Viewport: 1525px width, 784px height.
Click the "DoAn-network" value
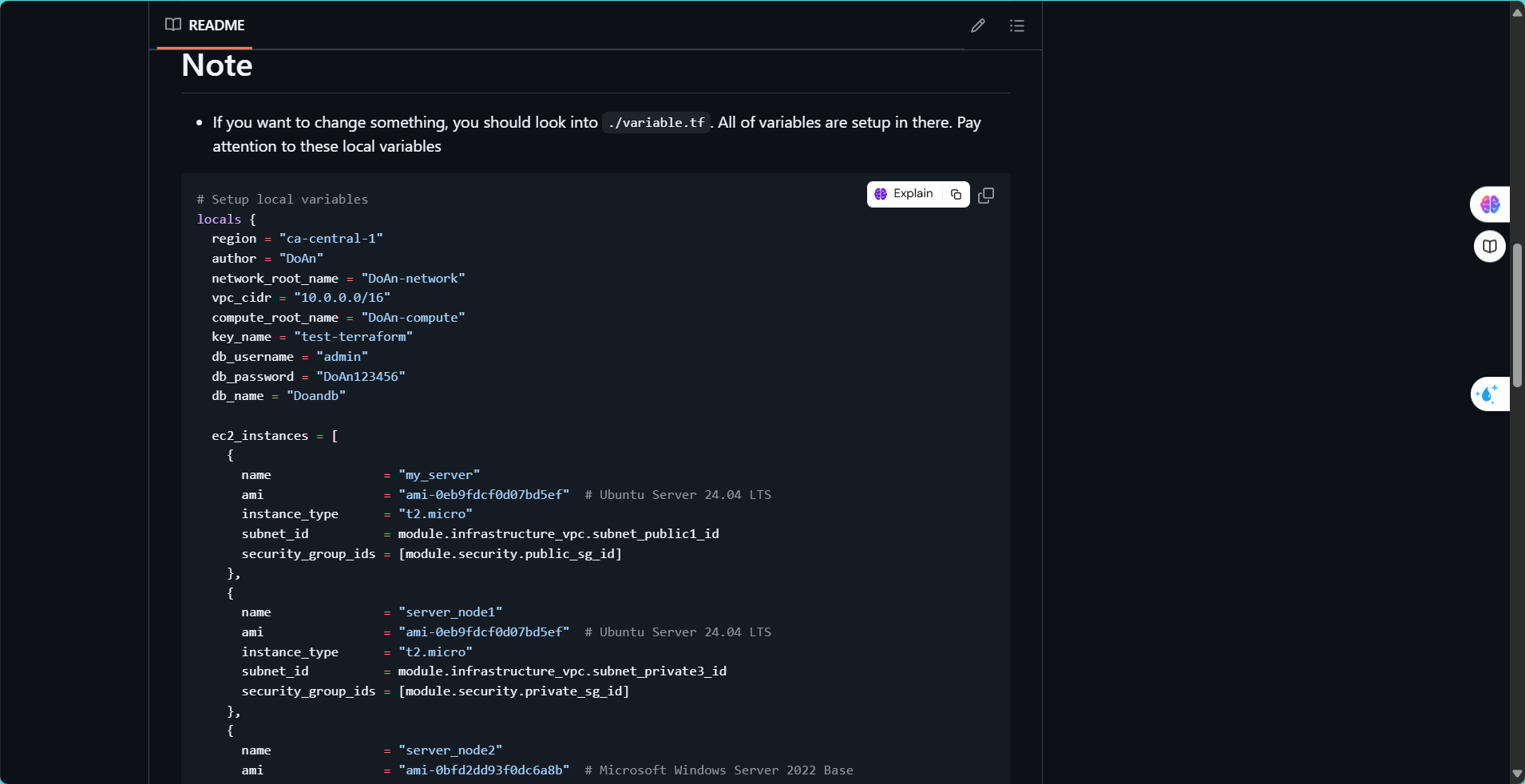[x=413, y=278]
